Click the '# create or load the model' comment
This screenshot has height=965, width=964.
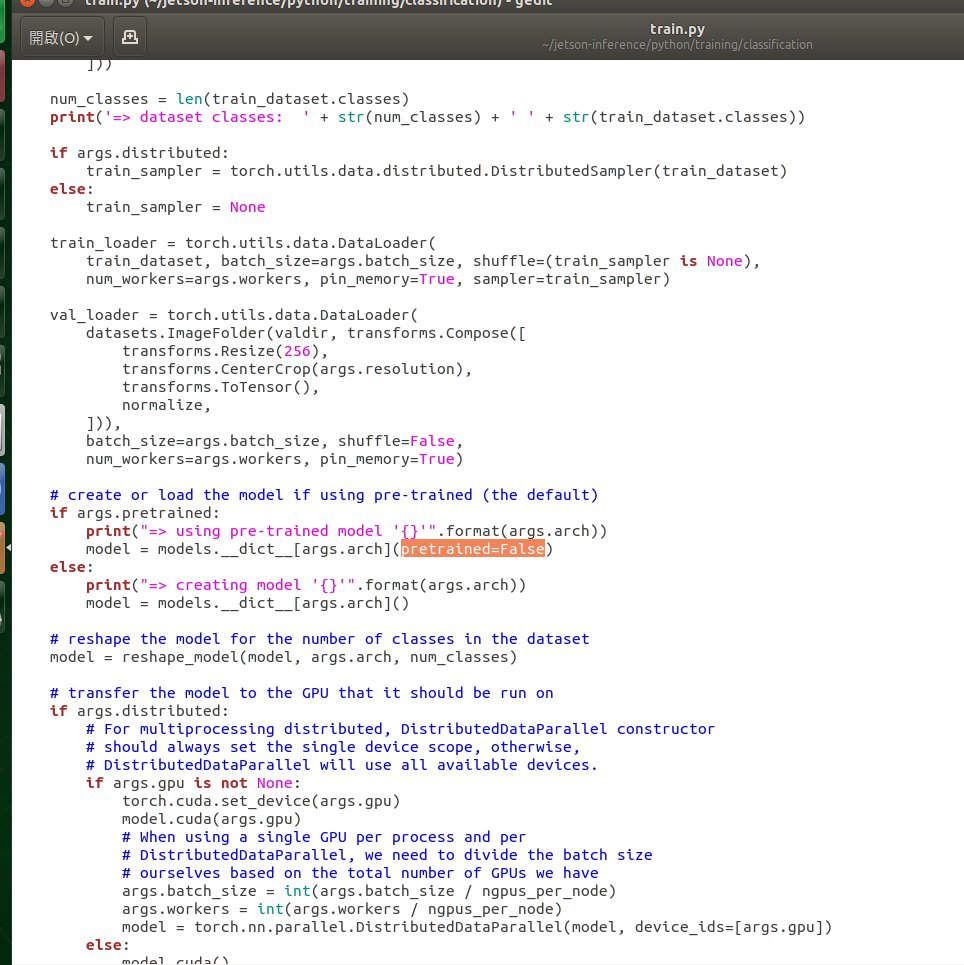click(323, 495)
